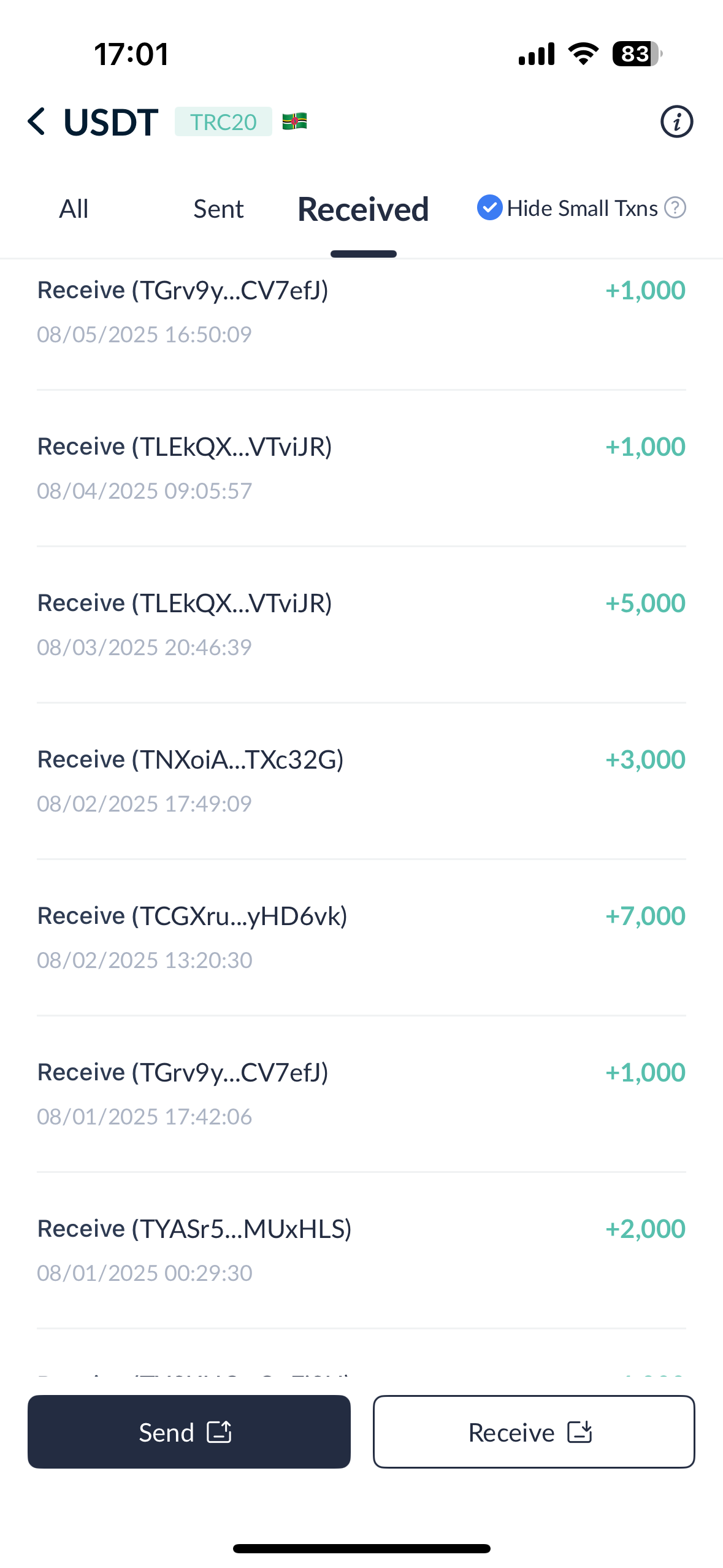Open the +2,000 receive from TYASr5...MUxHLS
This screenshot has height=1568, width=723.
click(361, 1250)
